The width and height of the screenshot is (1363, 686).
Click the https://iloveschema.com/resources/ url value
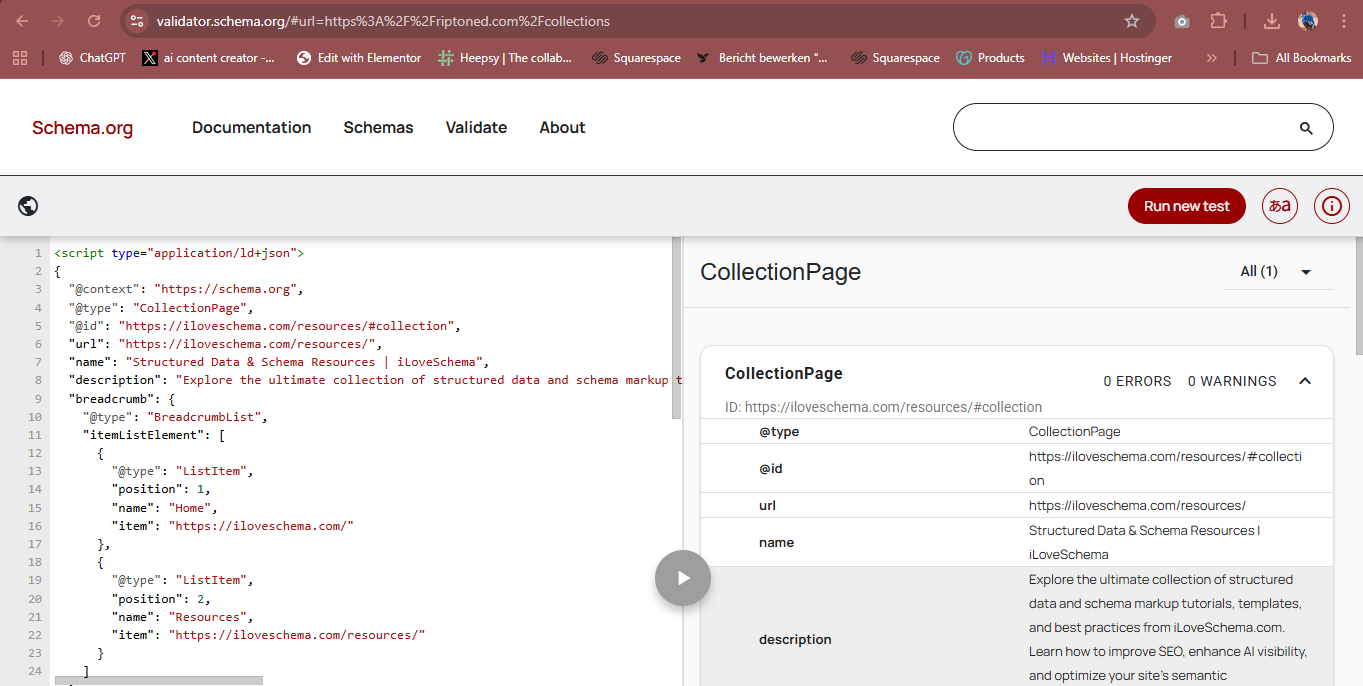click(1137, 505)
